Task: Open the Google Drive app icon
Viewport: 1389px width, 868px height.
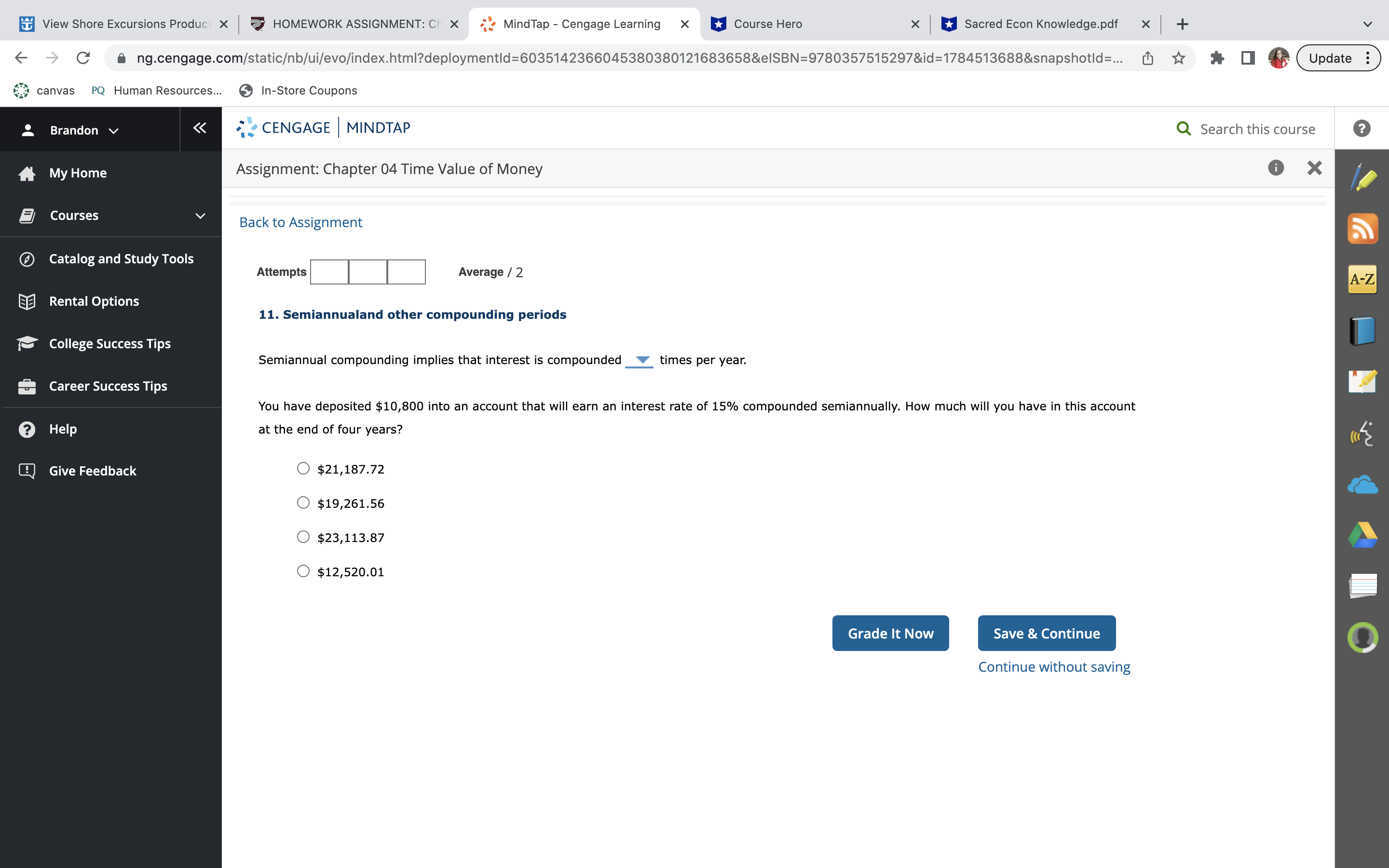Action: pos(1362,535)
